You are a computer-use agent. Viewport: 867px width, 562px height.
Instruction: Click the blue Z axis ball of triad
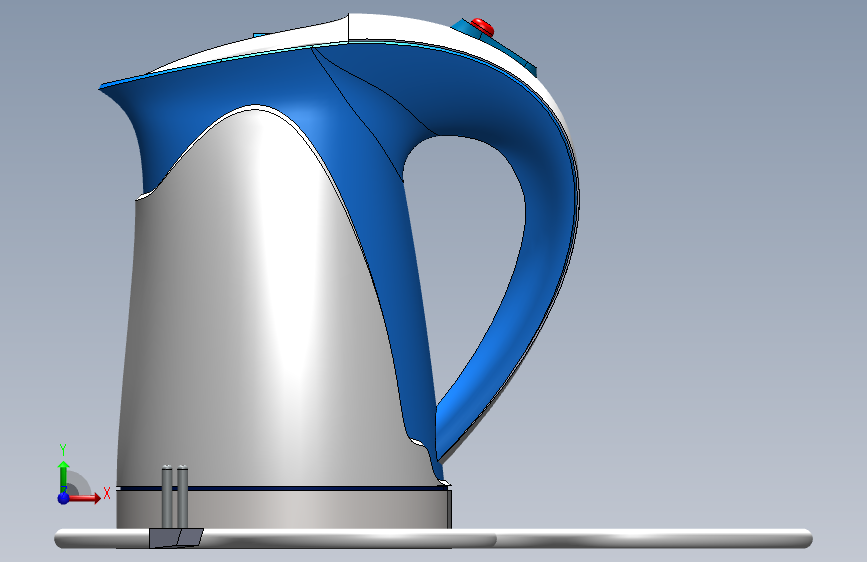63,498
